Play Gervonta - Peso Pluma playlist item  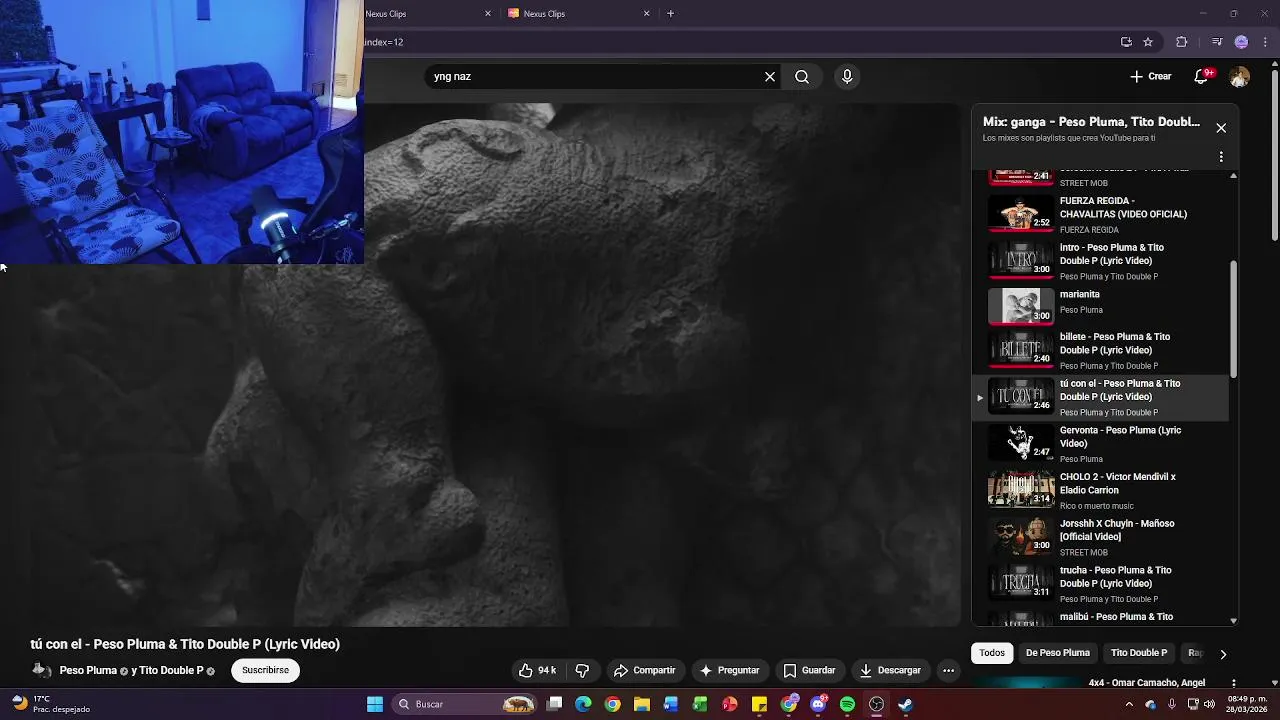(1100, 444)
